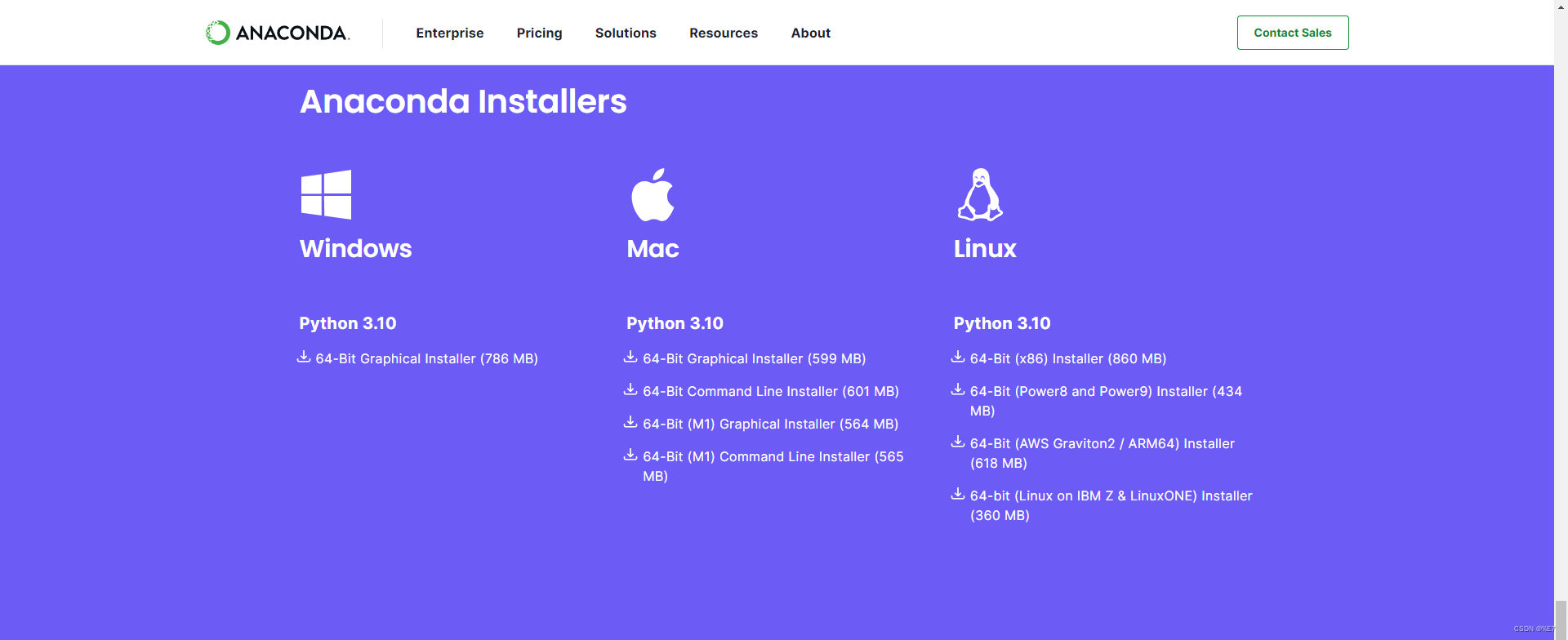This screenshot has width=1568, height=640.
Task: Download Mac 64-Bit (M1) Graphical Installer link
Action: coord(771,424)
